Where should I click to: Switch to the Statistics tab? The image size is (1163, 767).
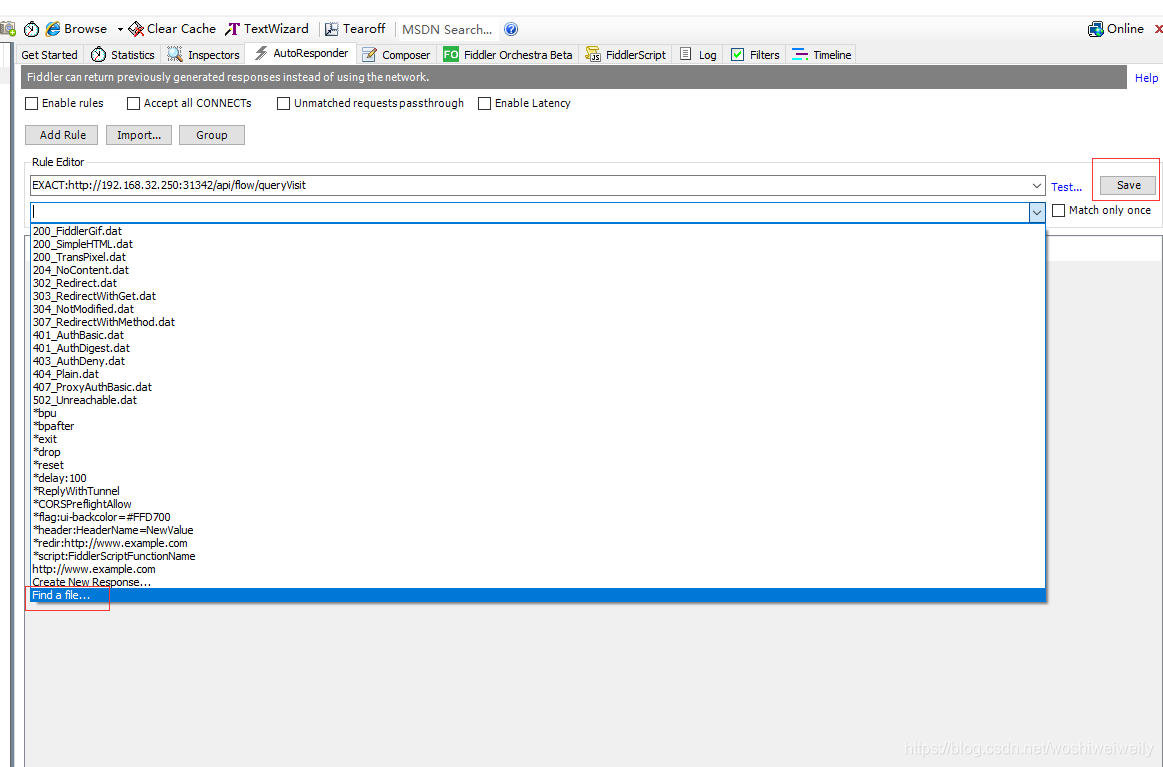[x=123, y=55]
